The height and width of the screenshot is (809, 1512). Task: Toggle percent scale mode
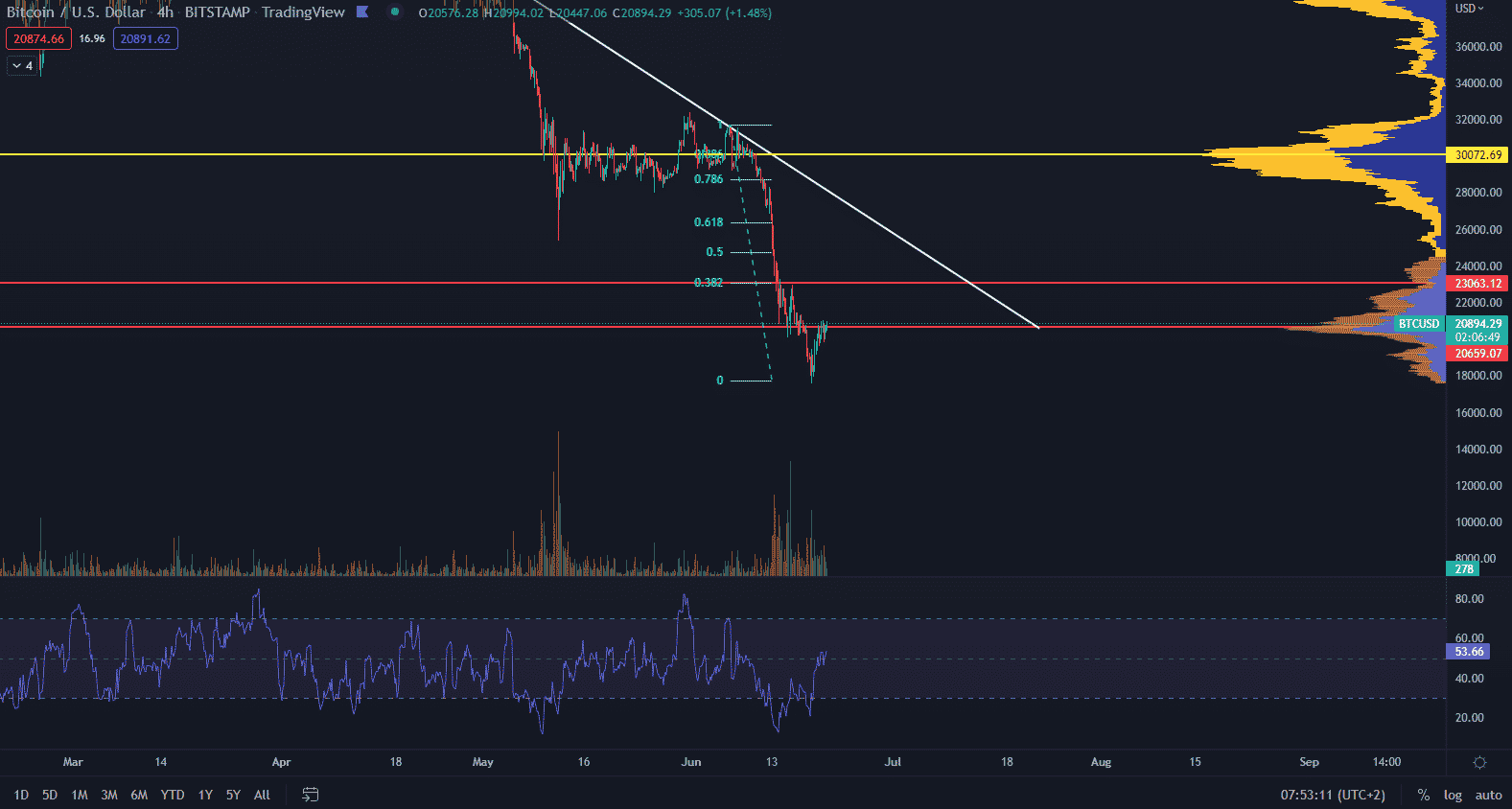tap(1424, 795)
